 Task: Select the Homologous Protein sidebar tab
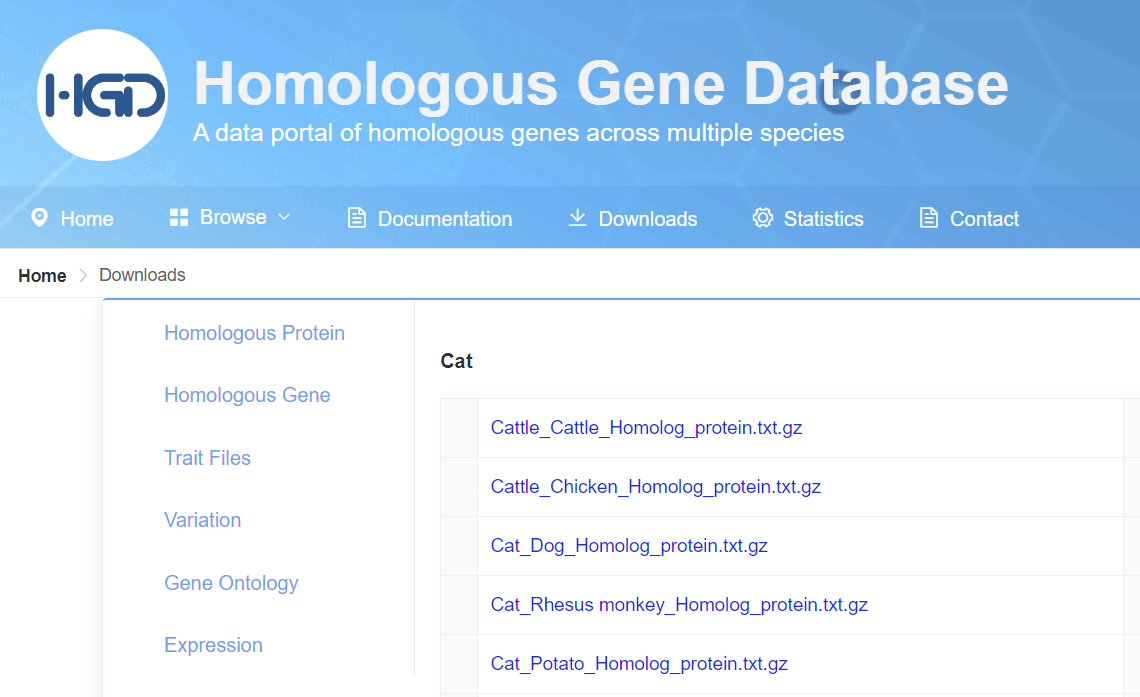click(x=254, y=333)
